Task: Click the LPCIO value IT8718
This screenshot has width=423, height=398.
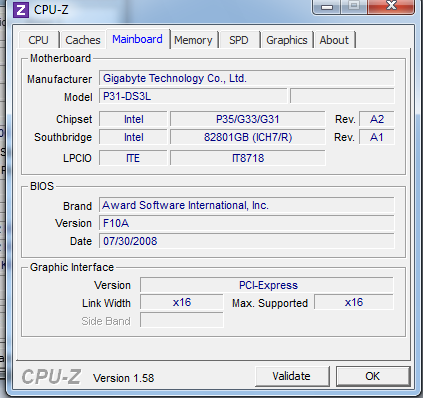Action: (248, 158)
